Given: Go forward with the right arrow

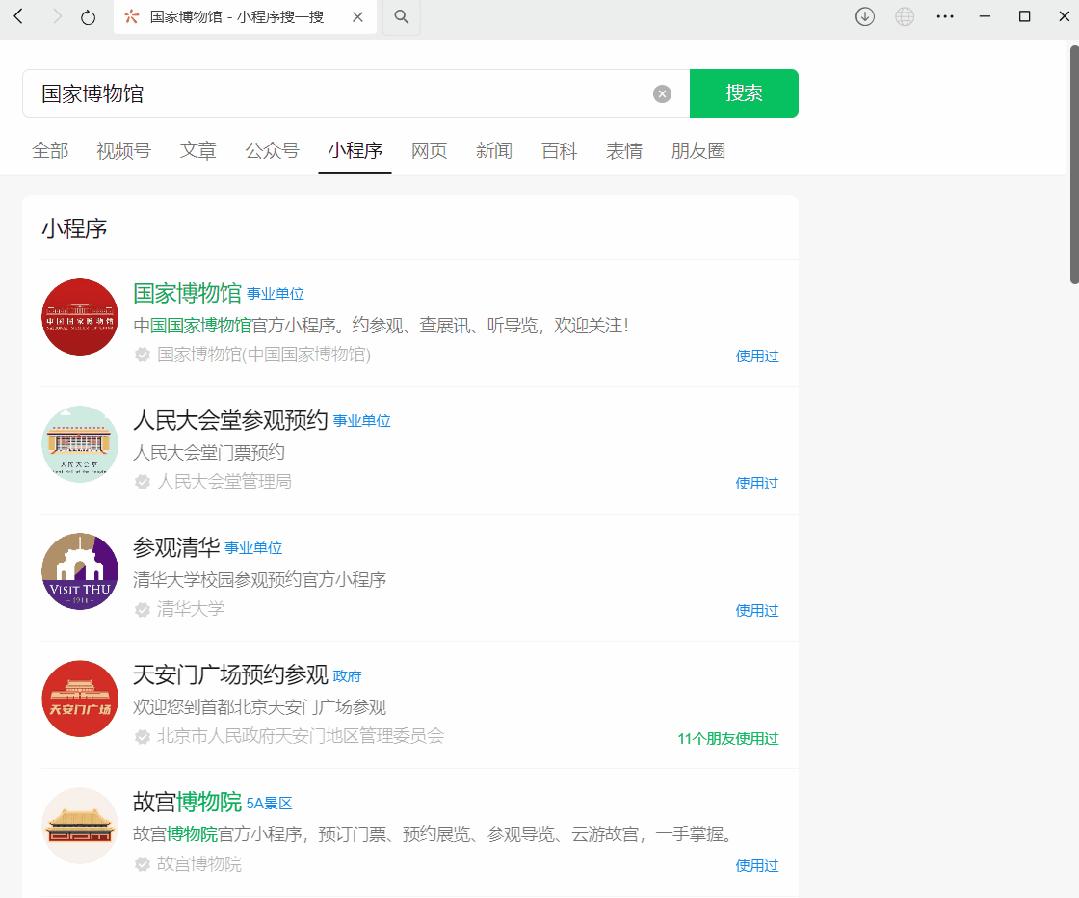Looking at the screenshot, I should 57,17.
